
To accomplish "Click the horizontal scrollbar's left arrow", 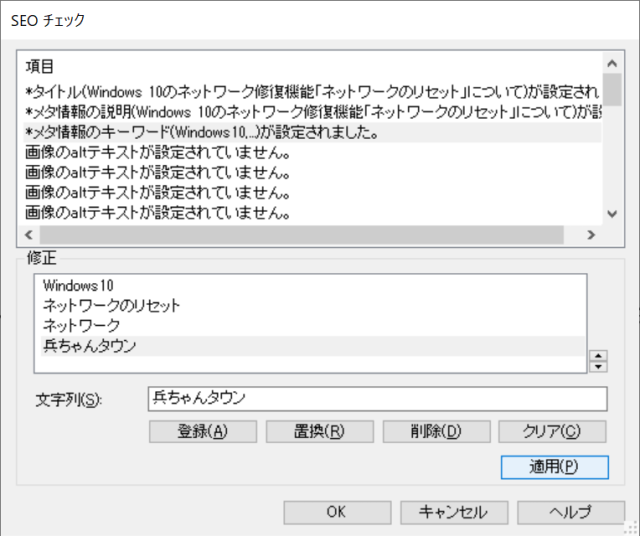I will pos(29,235).
